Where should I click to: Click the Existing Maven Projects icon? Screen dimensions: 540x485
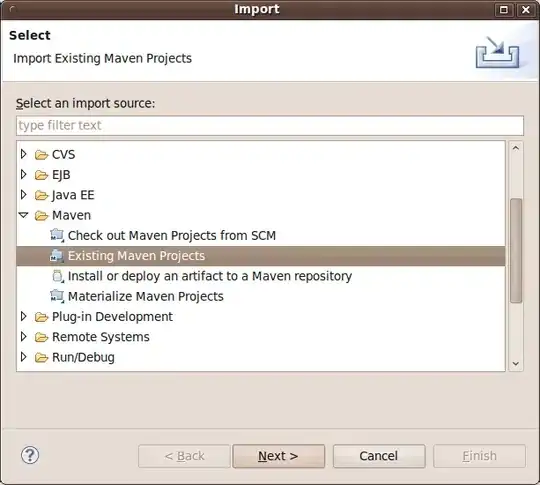[57, 256]
